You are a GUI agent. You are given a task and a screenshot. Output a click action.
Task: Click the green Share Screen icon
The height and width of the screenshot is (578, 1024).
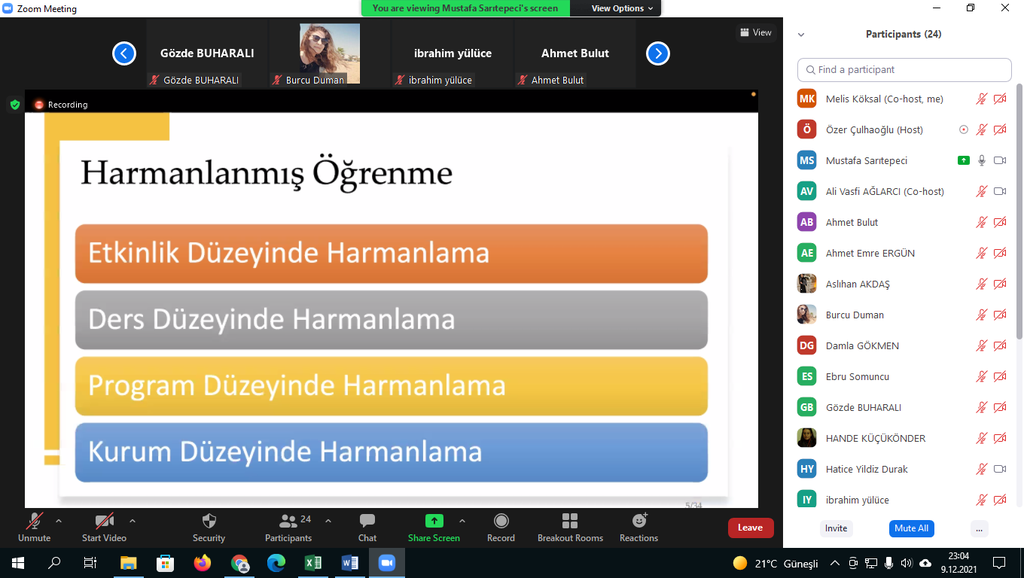click(x=433, y=522)
